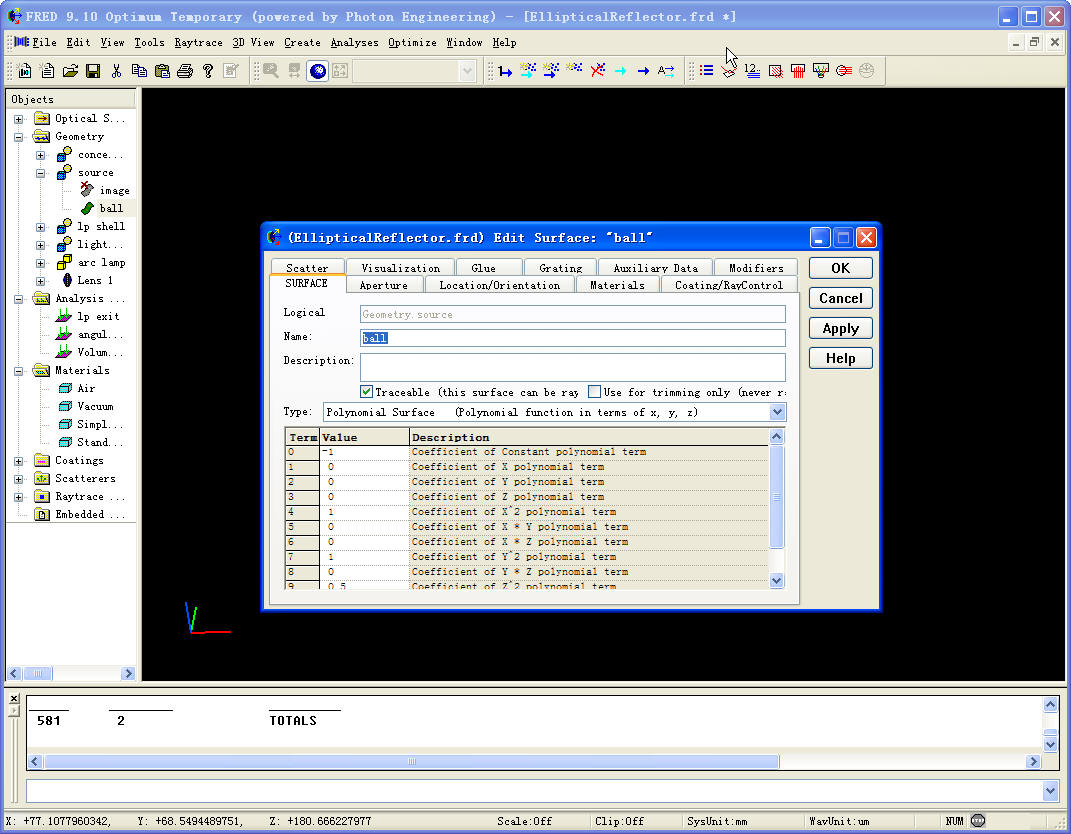Select the 'image' surface icon in tree
This screenshot has height=834, width=1071.
point(87,189)
